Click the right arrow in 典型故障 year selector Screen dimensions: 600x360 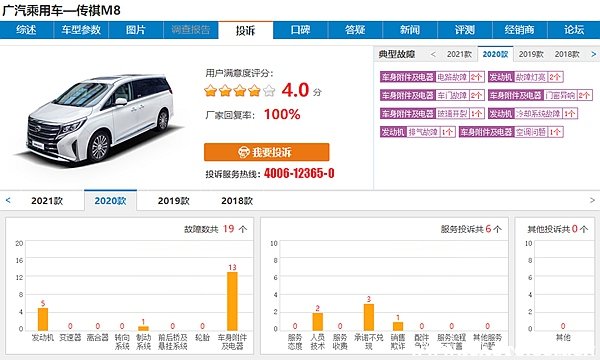click(x=593, y=54)
